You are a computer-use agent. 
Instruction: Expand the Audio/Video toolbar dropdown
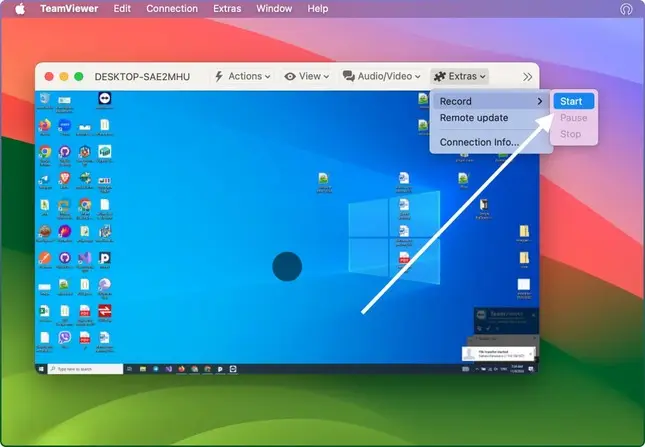[382, 76]
